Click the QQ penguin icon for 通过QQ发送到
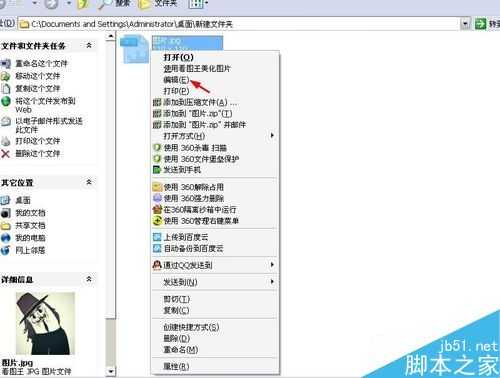Viewport: 500px width, 378px height. pyautogui.click(x=157, y=265)
